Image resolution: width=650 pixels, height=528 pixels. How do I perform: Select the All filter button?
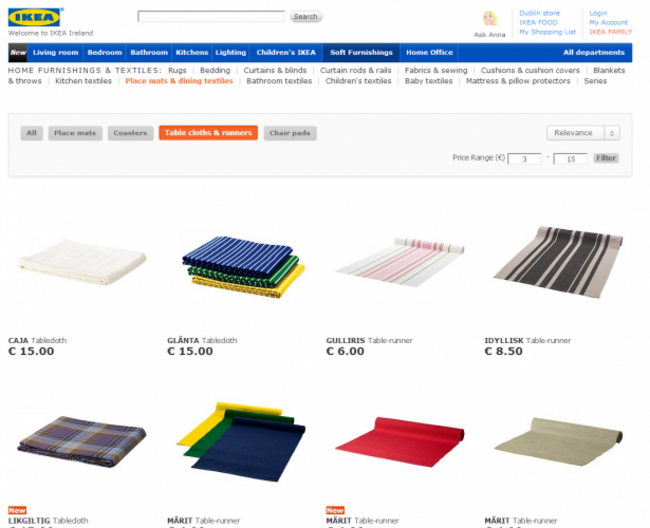tap(32, 133)
